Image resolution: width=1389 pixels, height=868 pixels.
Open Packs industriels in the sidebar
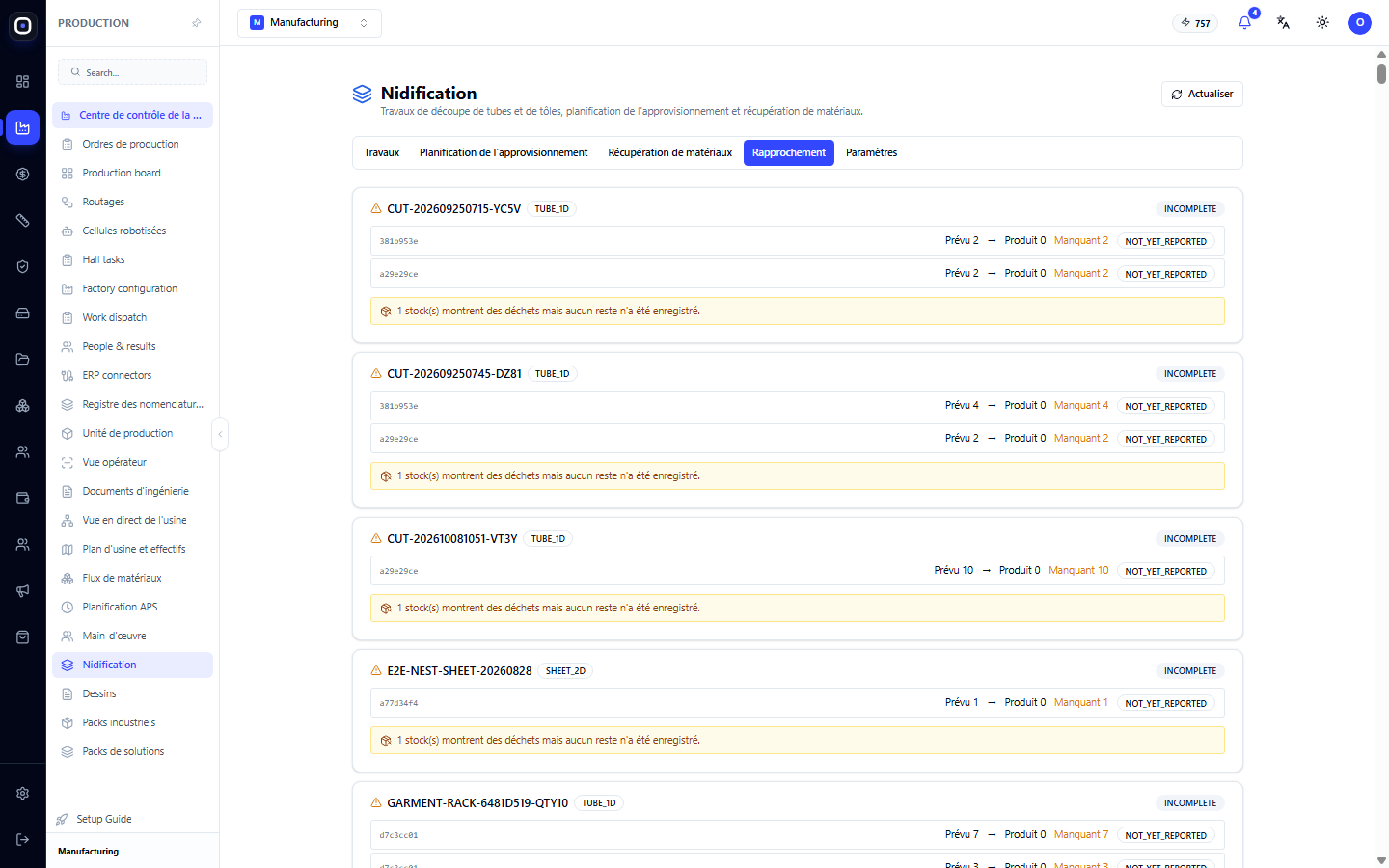[x=132, y=722]
